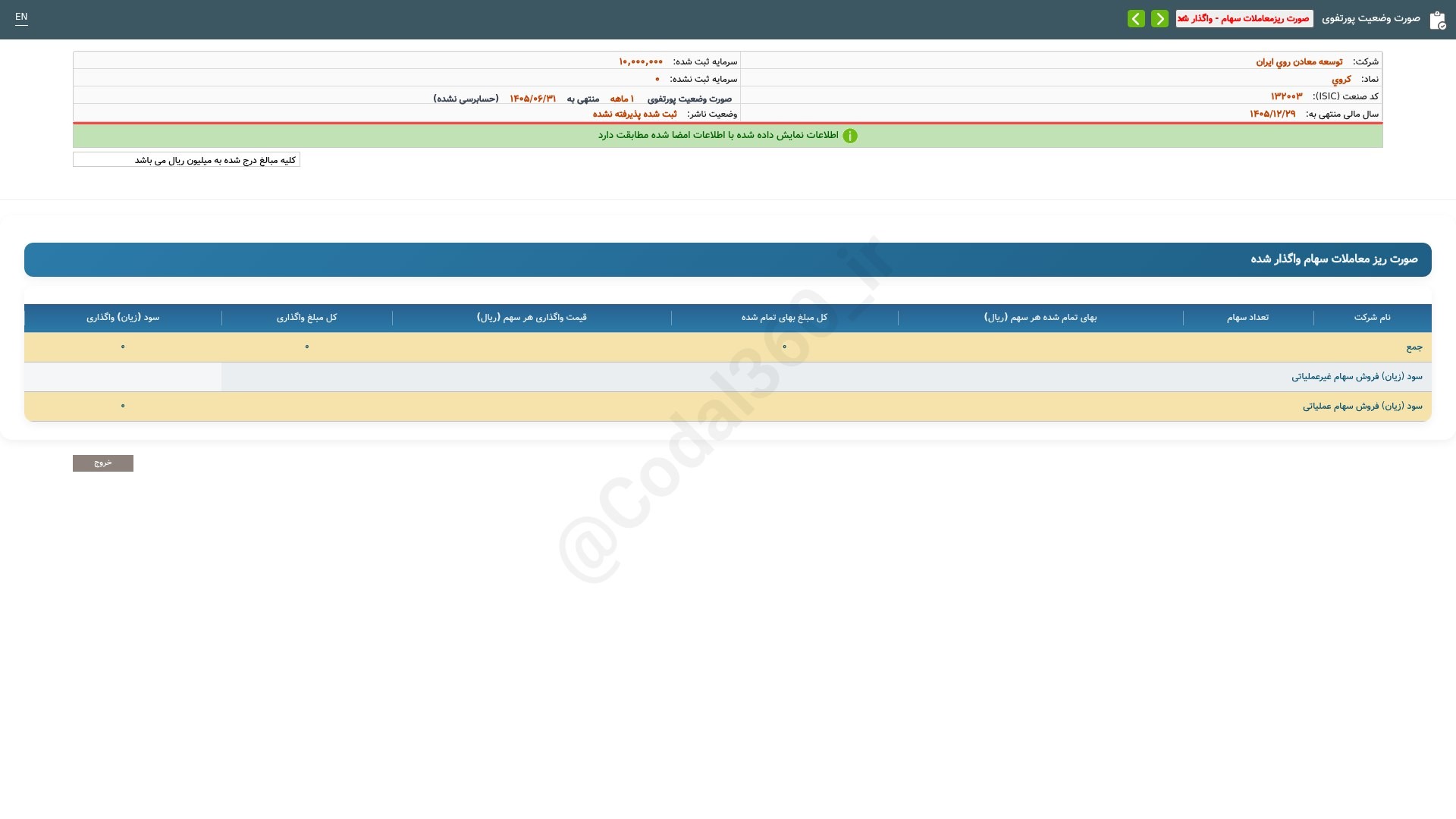
Task: Click the 'بهای تمام شده هر سهم (ریال)' header
Action: 1040,318
